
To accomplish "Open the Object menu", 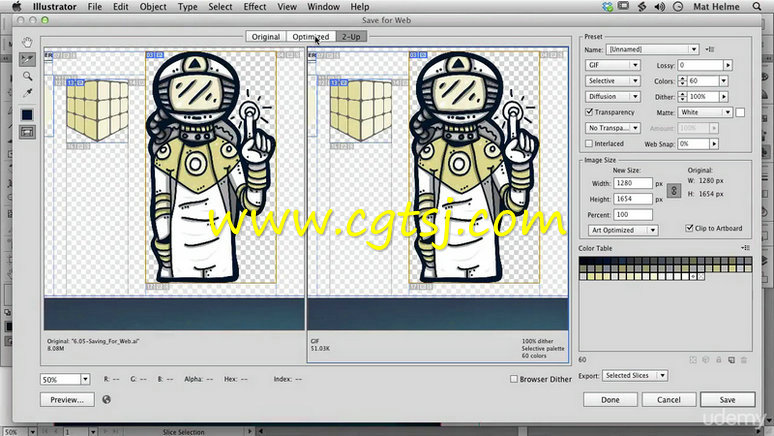I will coord(153,6).
